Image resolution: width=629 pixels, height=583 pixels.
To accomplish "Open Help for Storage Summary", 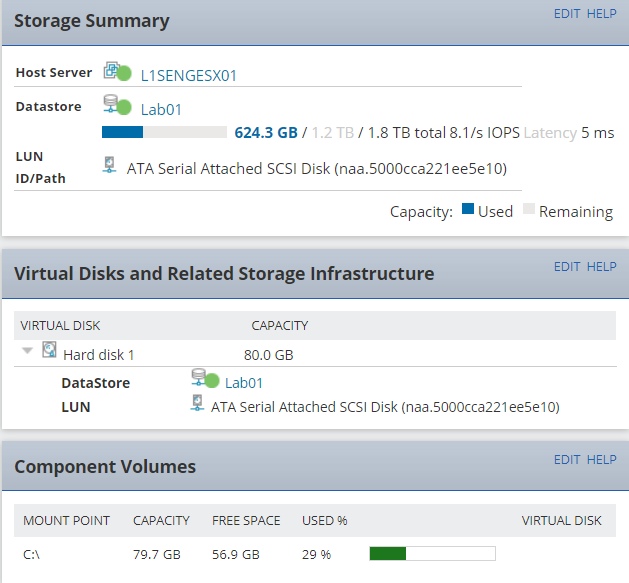I will tap(601, 14).
